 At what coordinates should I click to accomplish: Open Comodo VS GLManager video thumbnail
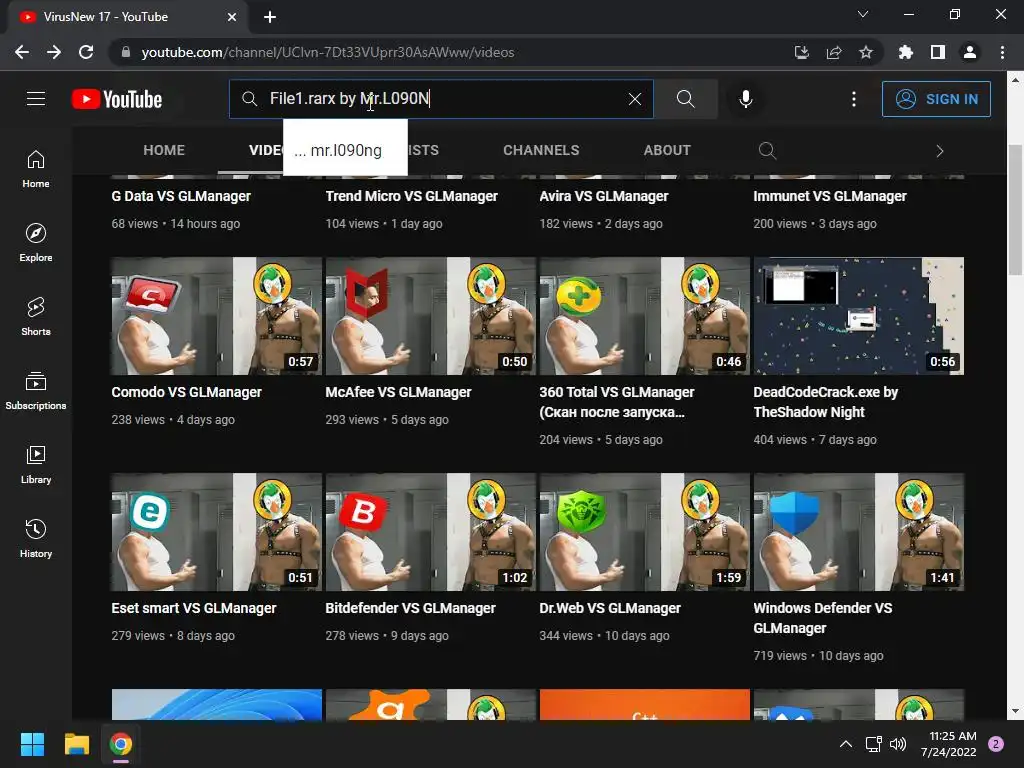point(217,316)
